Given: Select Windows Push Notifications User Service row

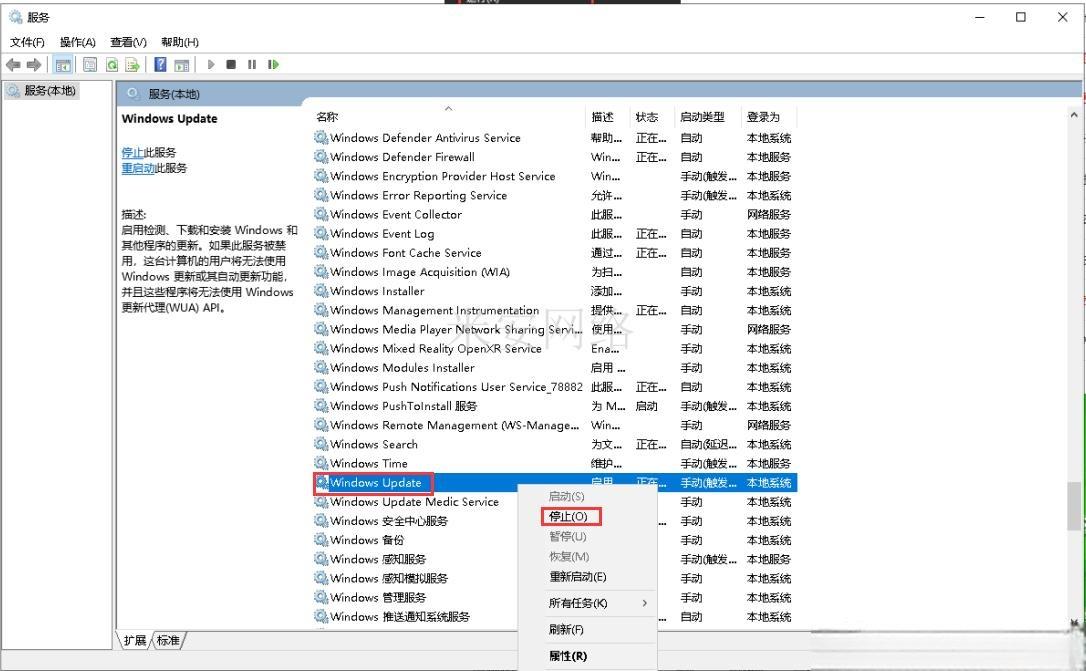Looking at the screenshot, I should pos(555,387).
